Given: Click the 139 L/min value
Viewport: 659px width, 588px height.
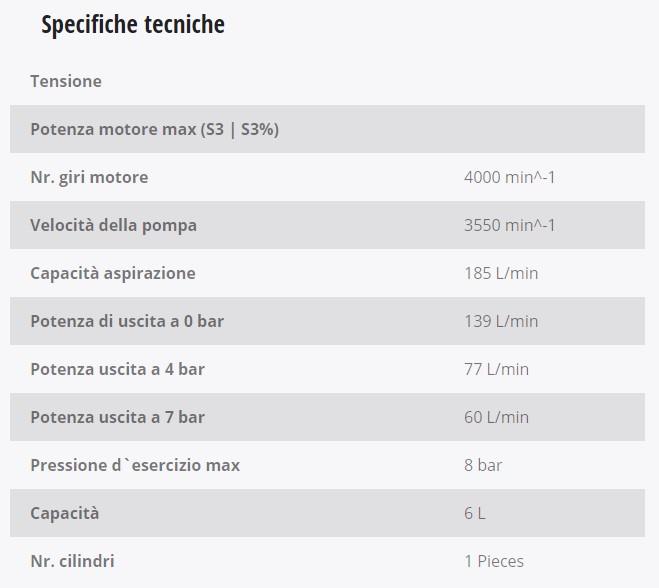Looking at the screenshot, I should point(501,322).
